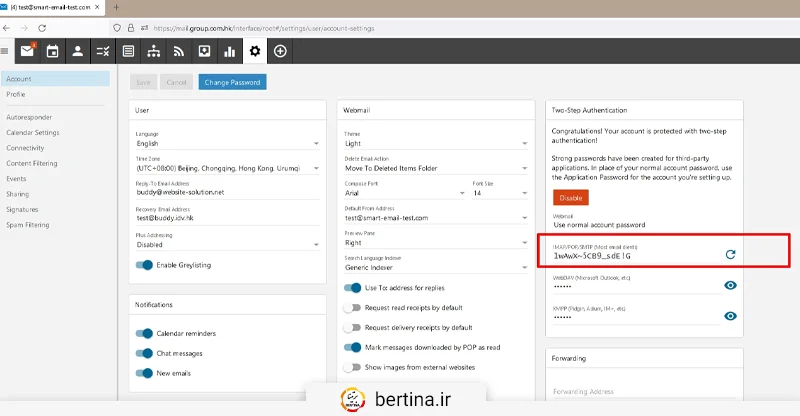800x416 pixels.
Task: Open the Contacts person icon
Action: pyautogui.click(x=77, y=51)
